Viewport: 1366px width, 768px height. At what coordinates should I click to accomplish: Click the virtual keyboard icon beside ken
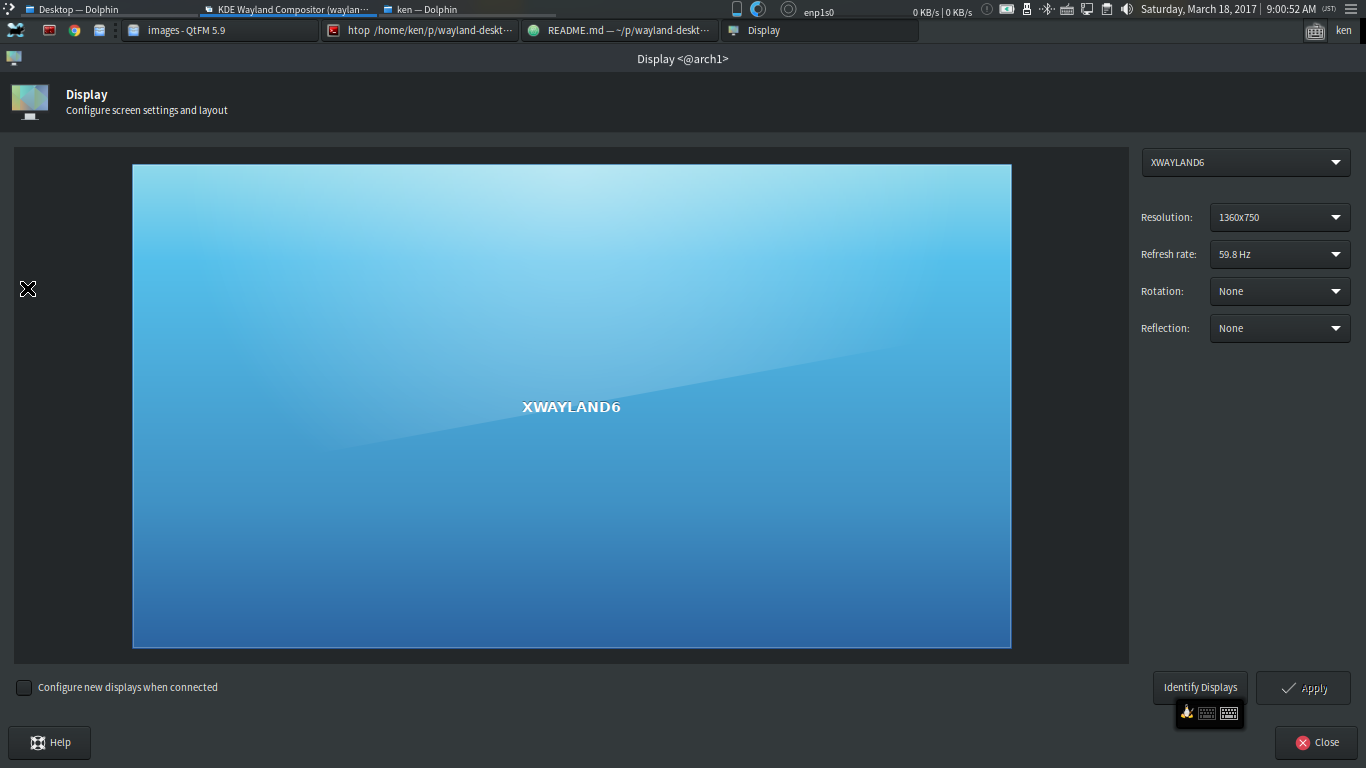click(1315, 31)
